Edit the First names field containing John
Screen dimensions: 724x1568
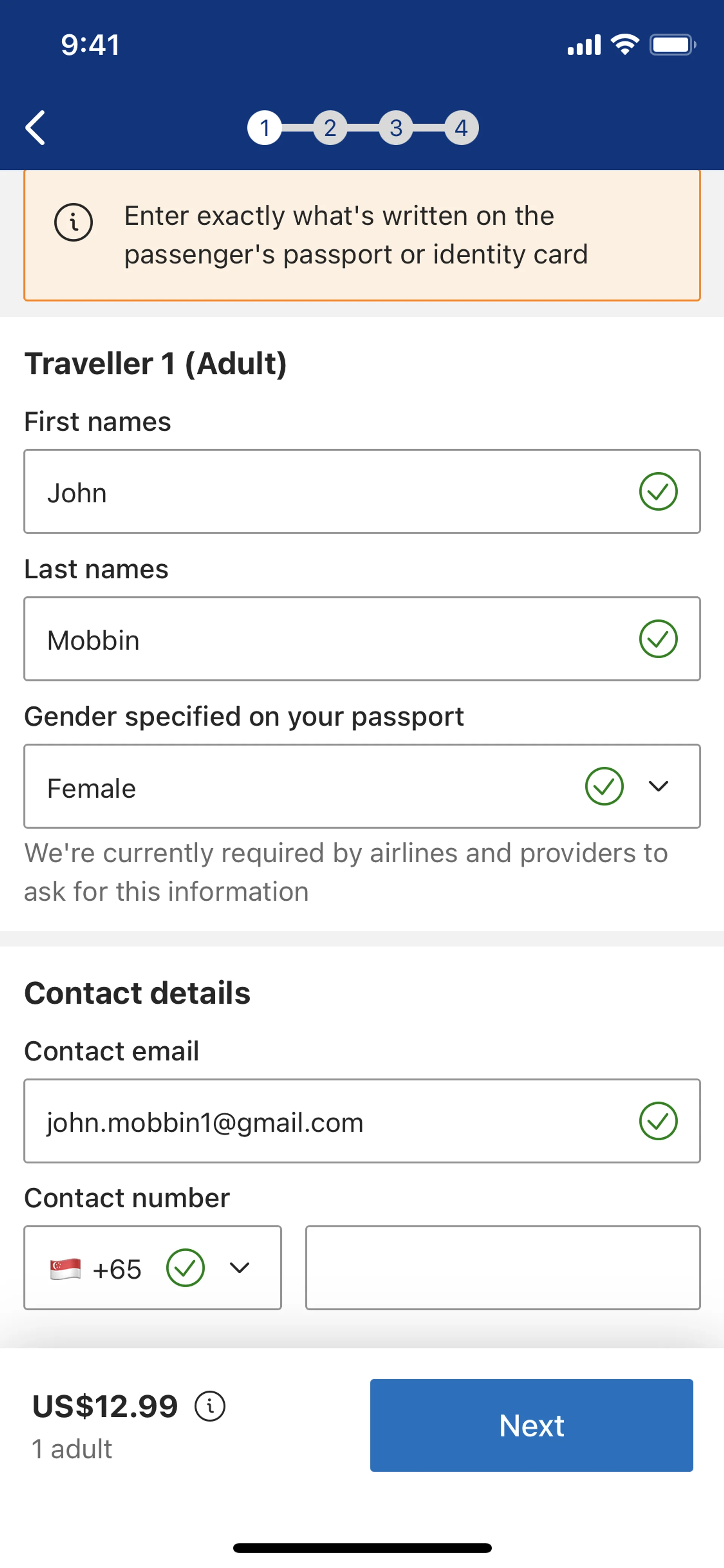pos(328,492)
